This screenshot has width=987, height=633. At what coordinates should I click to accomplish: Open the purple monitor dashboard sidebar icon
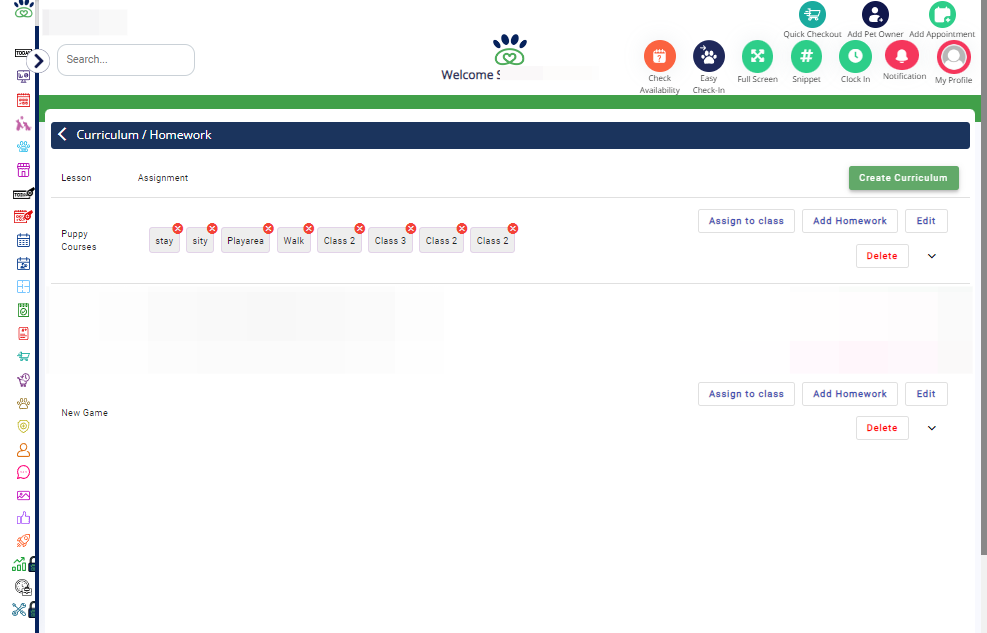(23, 77)
